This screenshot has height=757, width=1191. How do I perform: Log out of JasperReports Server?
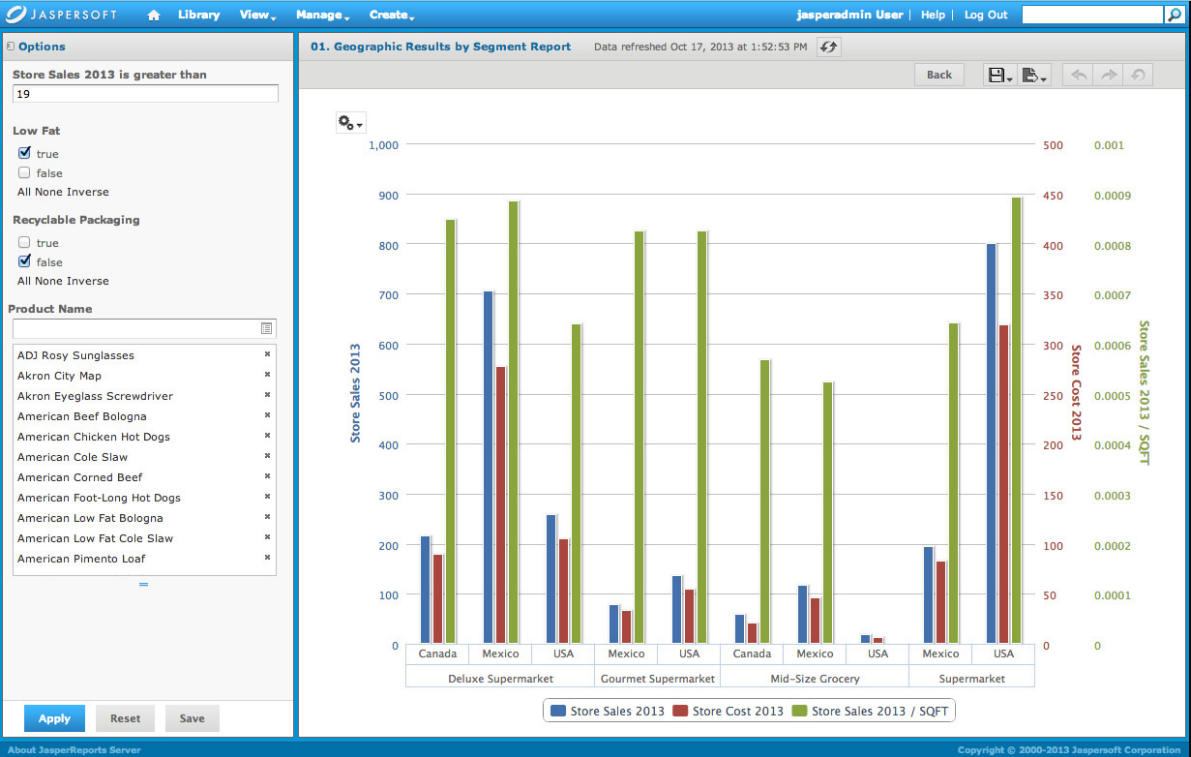click(x=985, y=14)
